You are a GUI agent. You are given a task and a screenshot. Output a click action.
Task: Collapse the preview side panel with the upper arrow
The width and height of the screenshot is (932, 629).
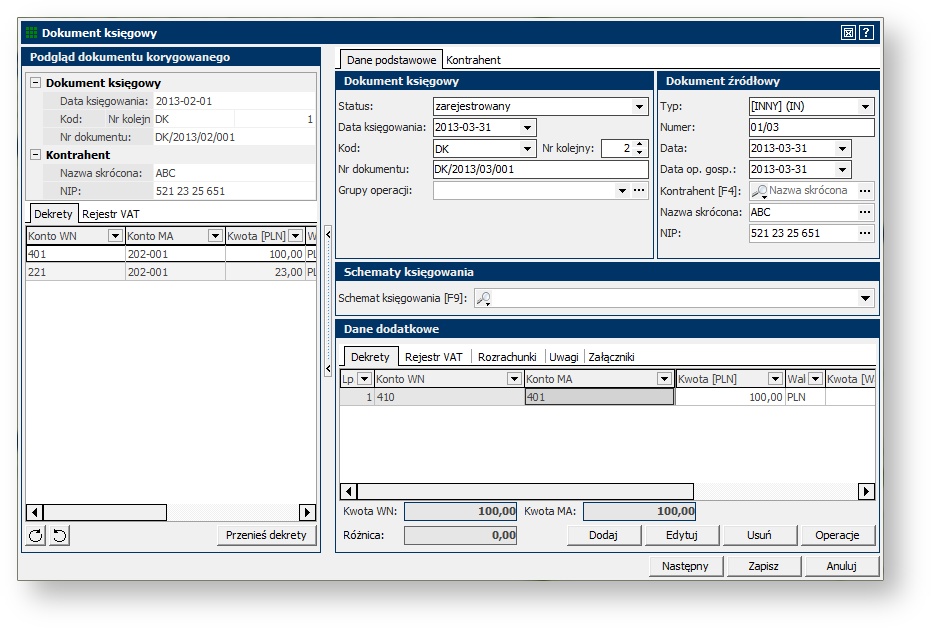(328, 234)
